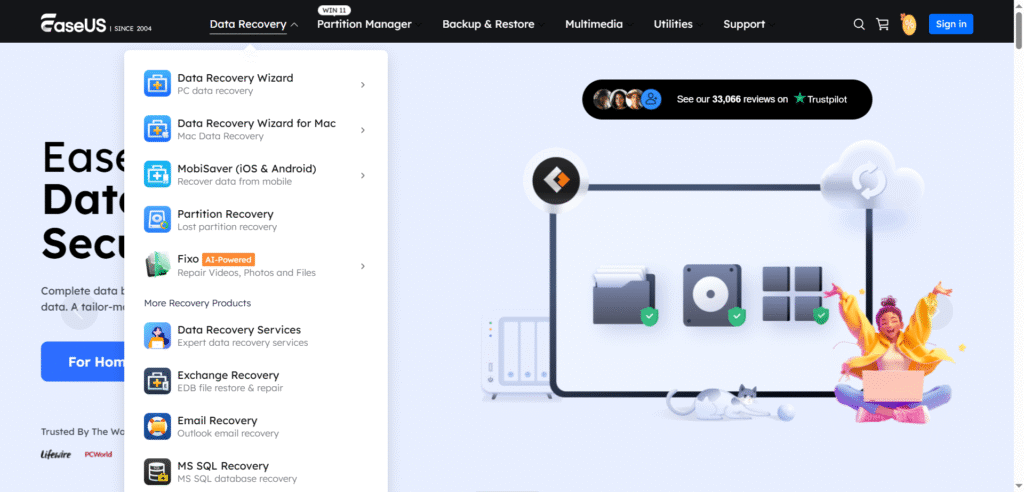
Task: Click the Sign in button
Action: [950, 24]
